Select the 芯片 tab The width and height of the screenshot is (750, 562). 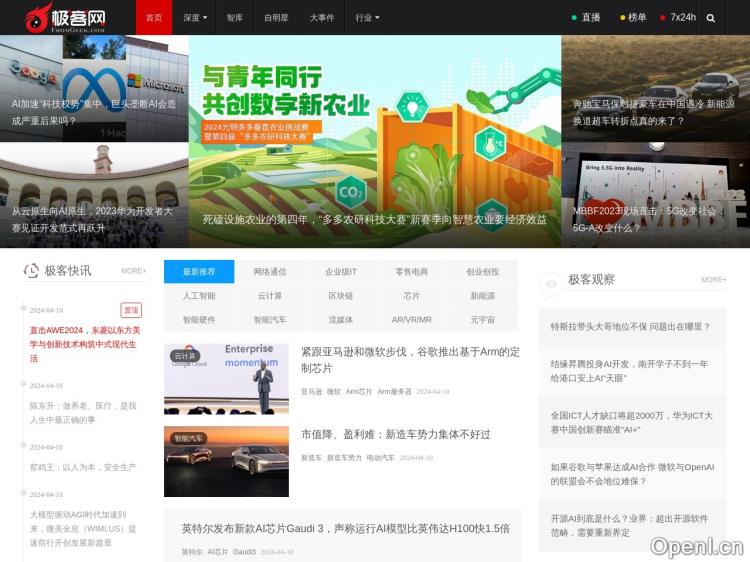coord(411,296)
